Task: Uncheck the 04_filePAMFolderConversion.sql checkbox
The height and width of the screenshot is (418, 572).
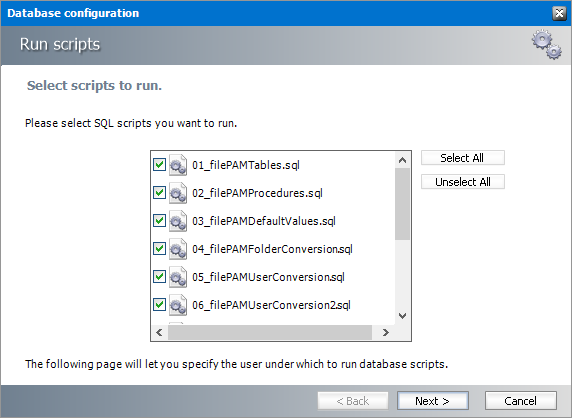Action: [x=159, y=249]
